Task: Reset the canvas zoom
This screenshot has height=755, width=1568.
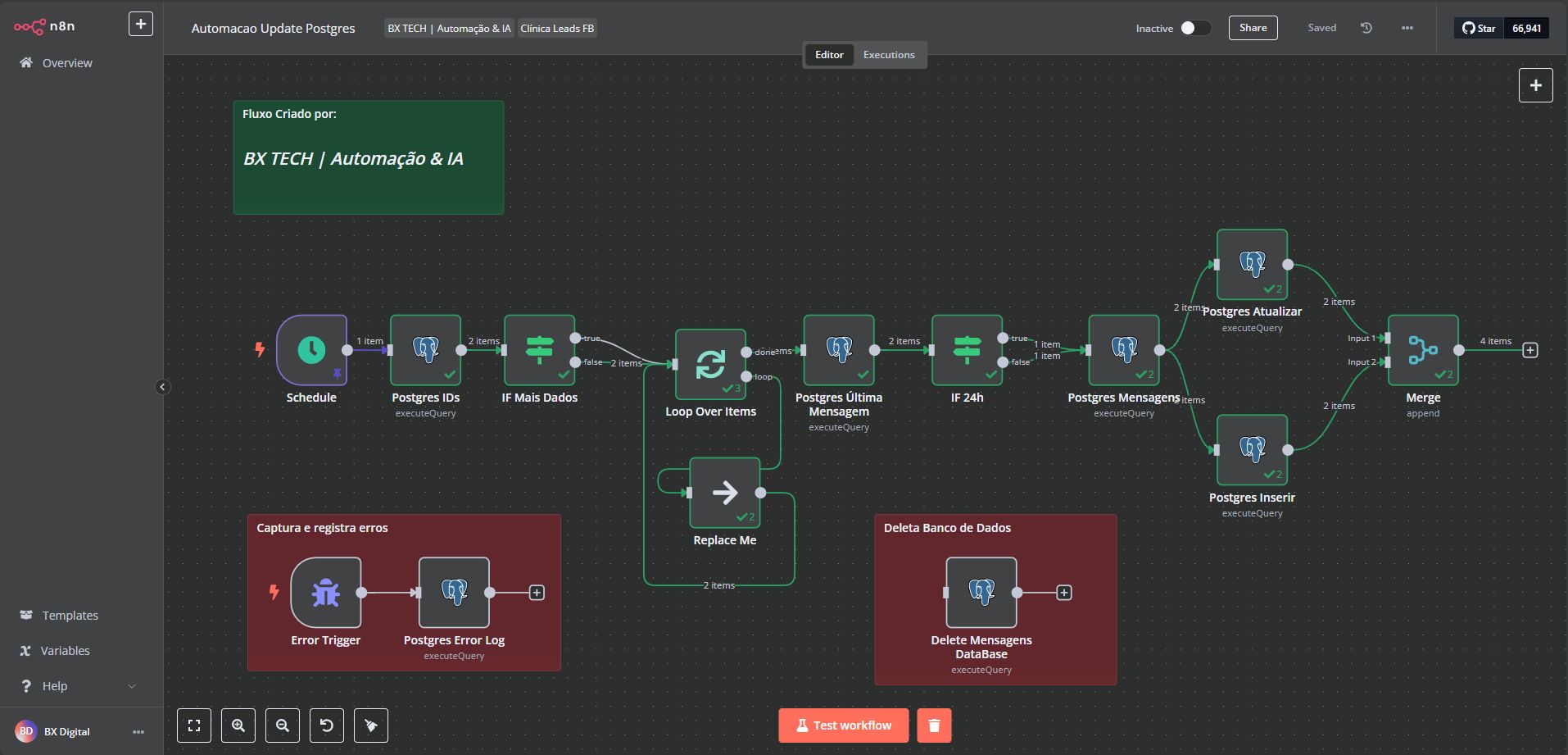Action: point(327,725)
